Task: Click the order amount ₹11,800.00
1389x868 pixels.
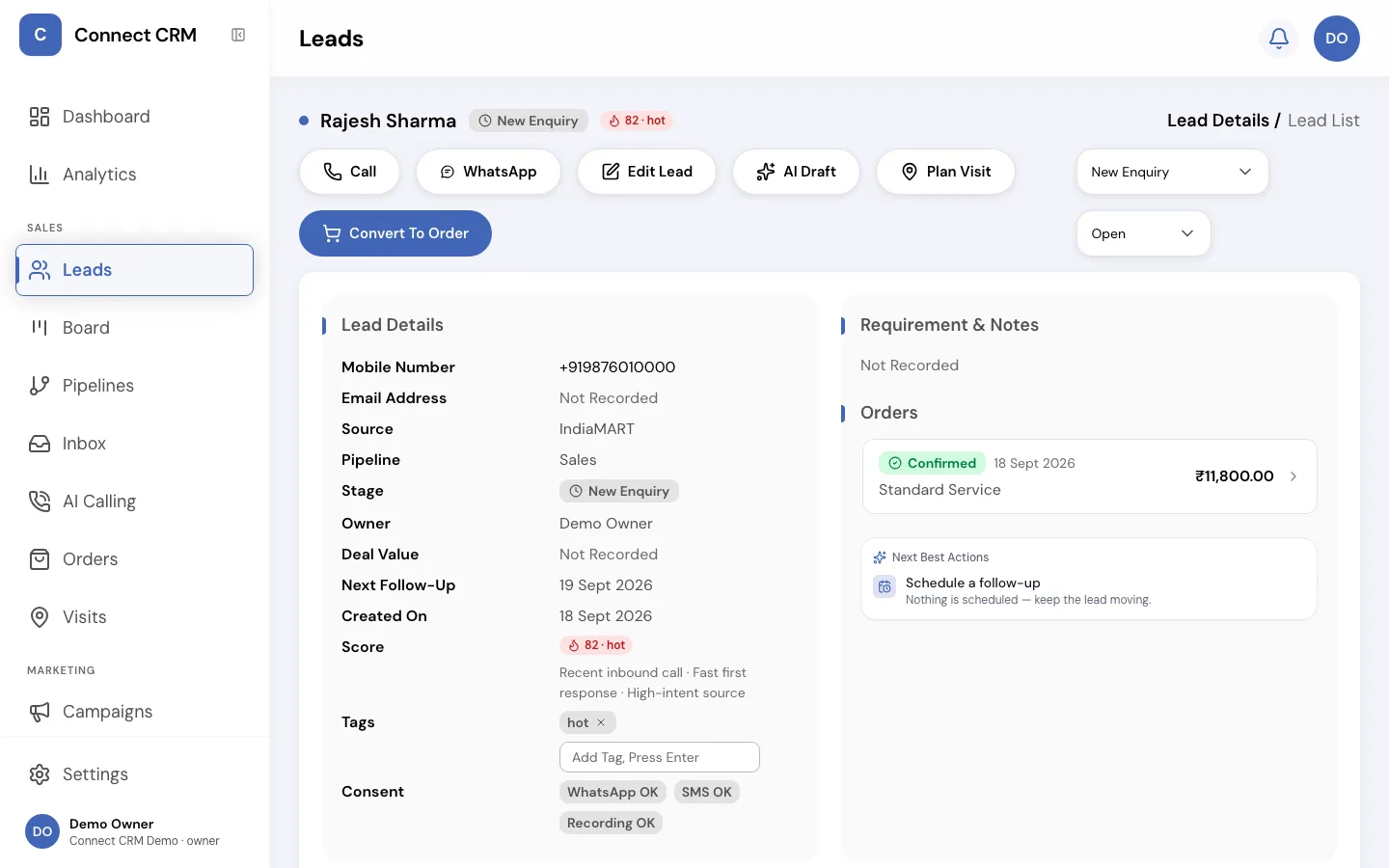Action: click(x=1235, y=476)
